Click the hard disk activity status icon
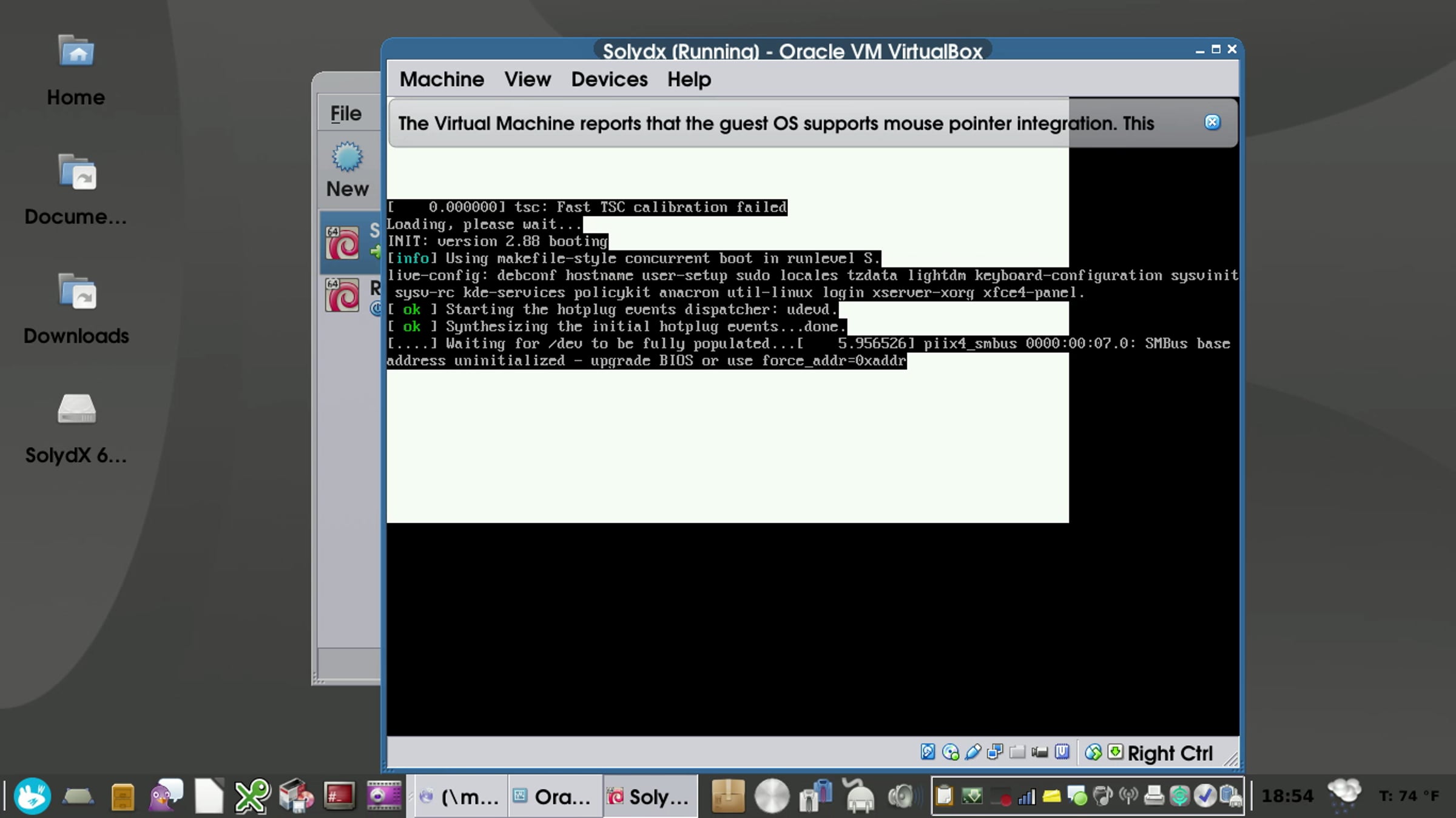 [928, 753]
